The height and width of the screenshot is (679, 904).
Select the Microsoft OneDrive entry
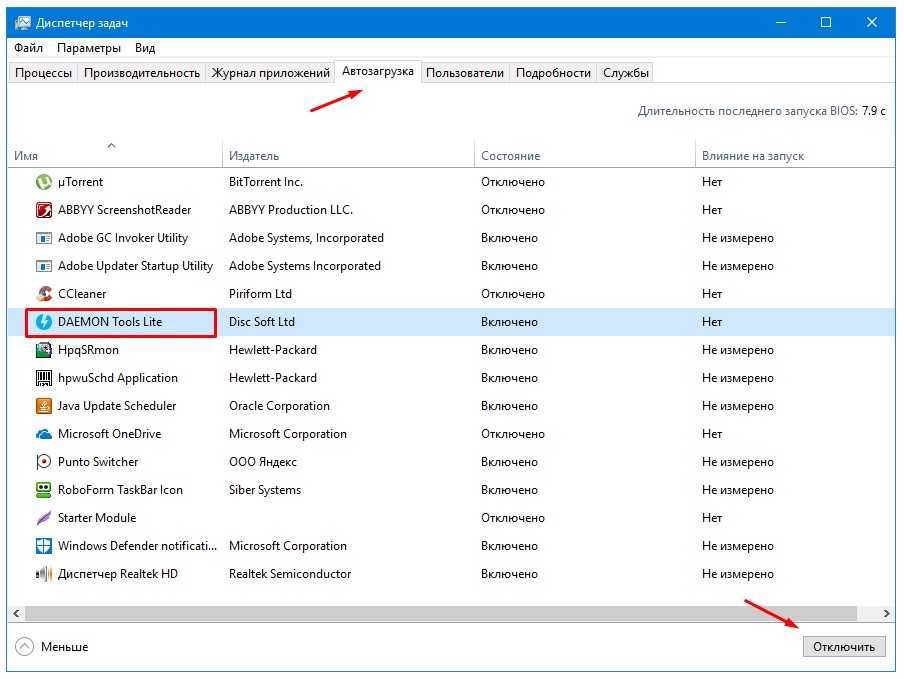(110, 434)
